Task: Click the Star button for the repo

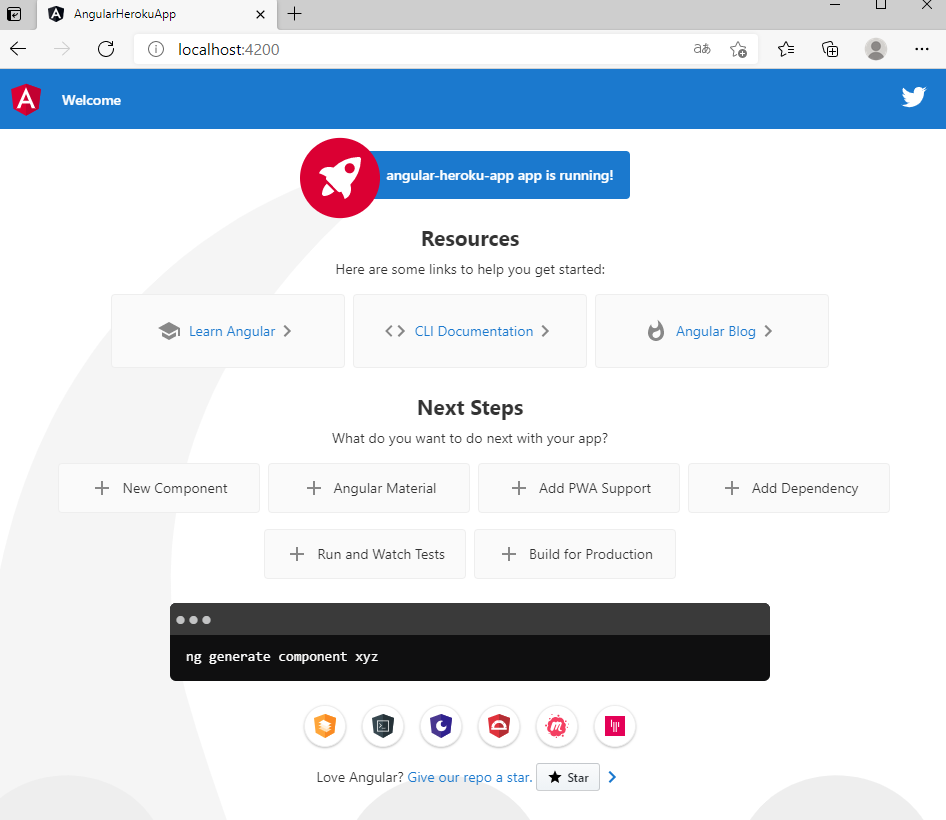Action: 568,777
